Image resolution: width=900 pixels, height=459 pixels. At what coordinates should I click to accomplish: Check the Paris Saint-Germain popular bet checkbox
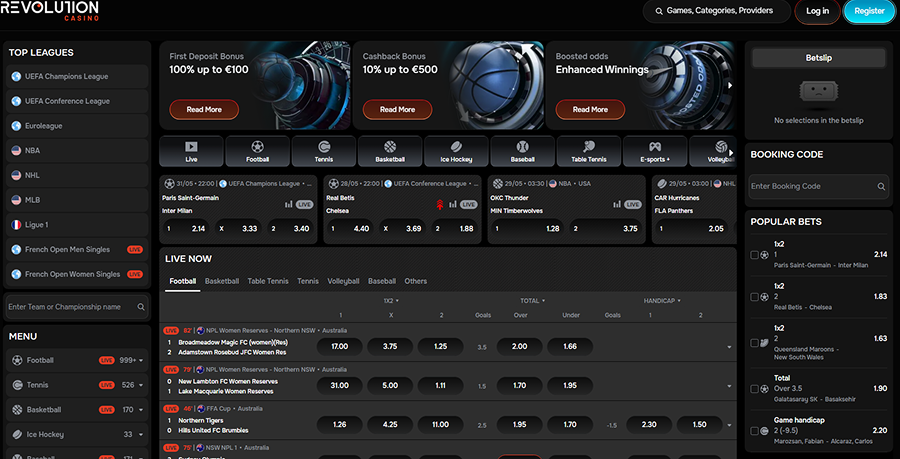click(754, 255)
